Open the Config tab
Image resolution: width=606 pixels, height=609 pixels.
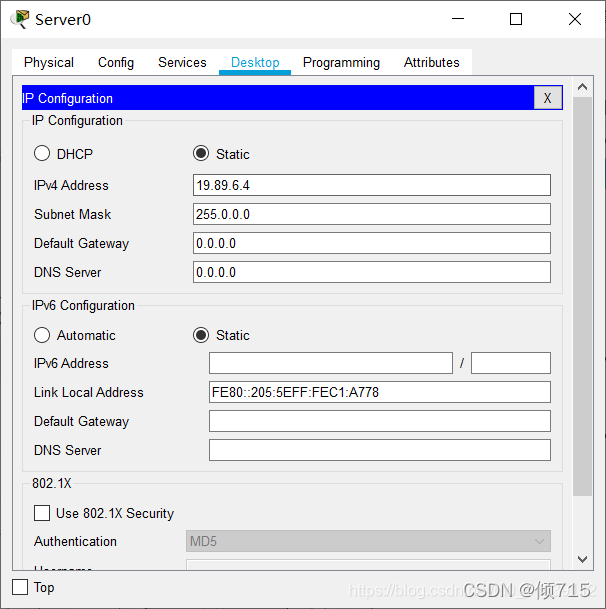[116, 62]
